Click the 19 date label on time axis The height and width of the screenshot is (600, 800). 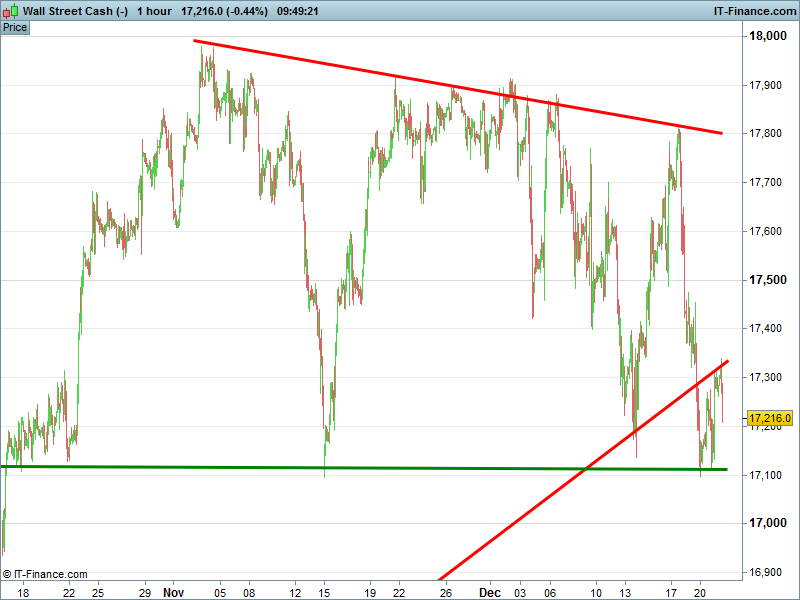[370, 593]
